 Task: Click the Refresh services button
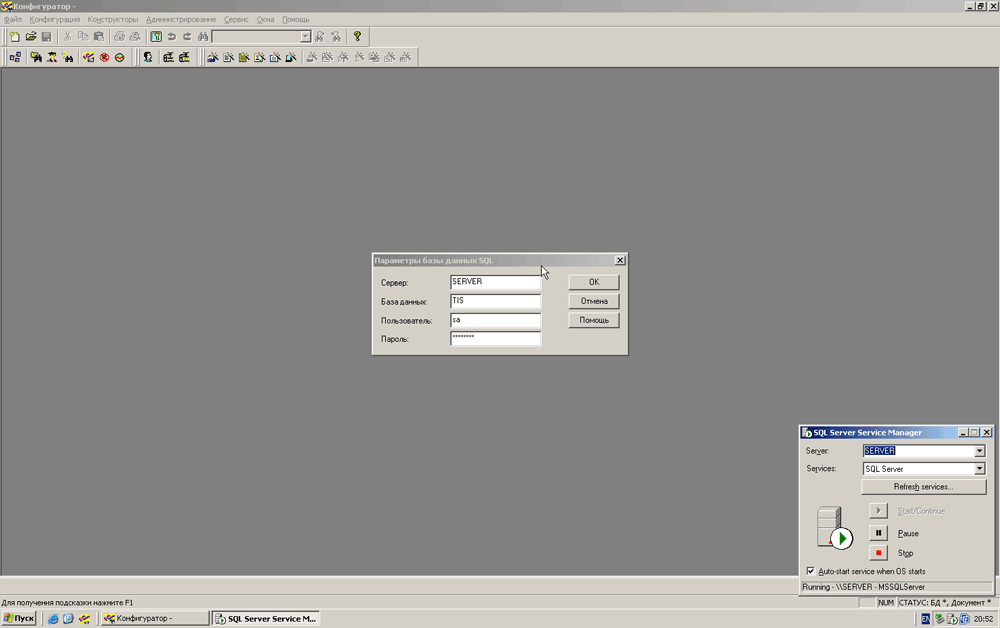tap(923, 487)
